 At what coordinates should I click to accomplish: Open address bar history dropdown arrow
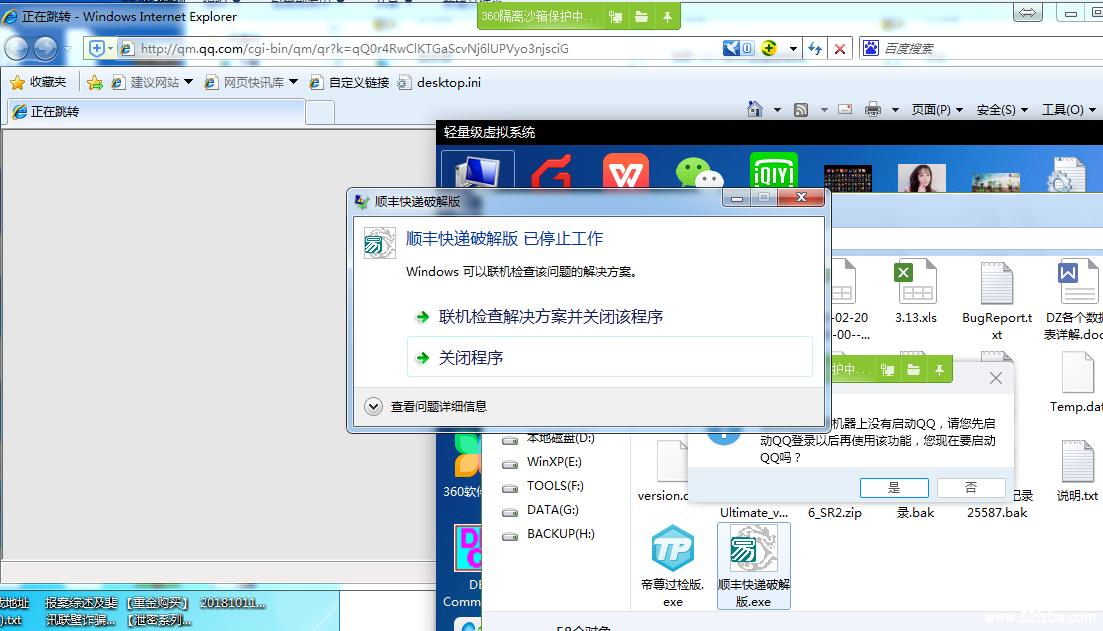pyautogui.click(x=793, y=49)
